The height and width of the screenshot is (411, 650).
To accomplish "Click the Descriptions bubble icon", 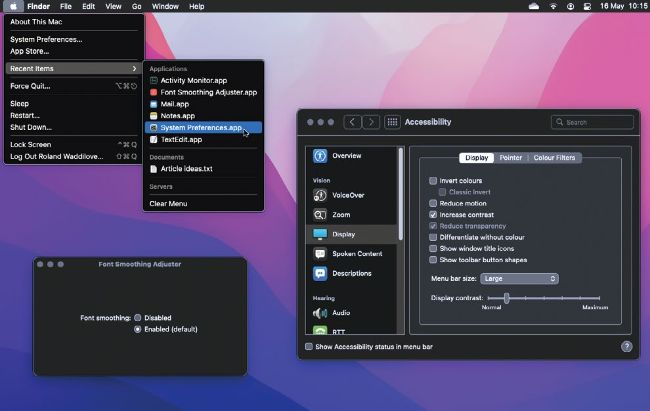I will pyautogui.click(x=320, y=273).
